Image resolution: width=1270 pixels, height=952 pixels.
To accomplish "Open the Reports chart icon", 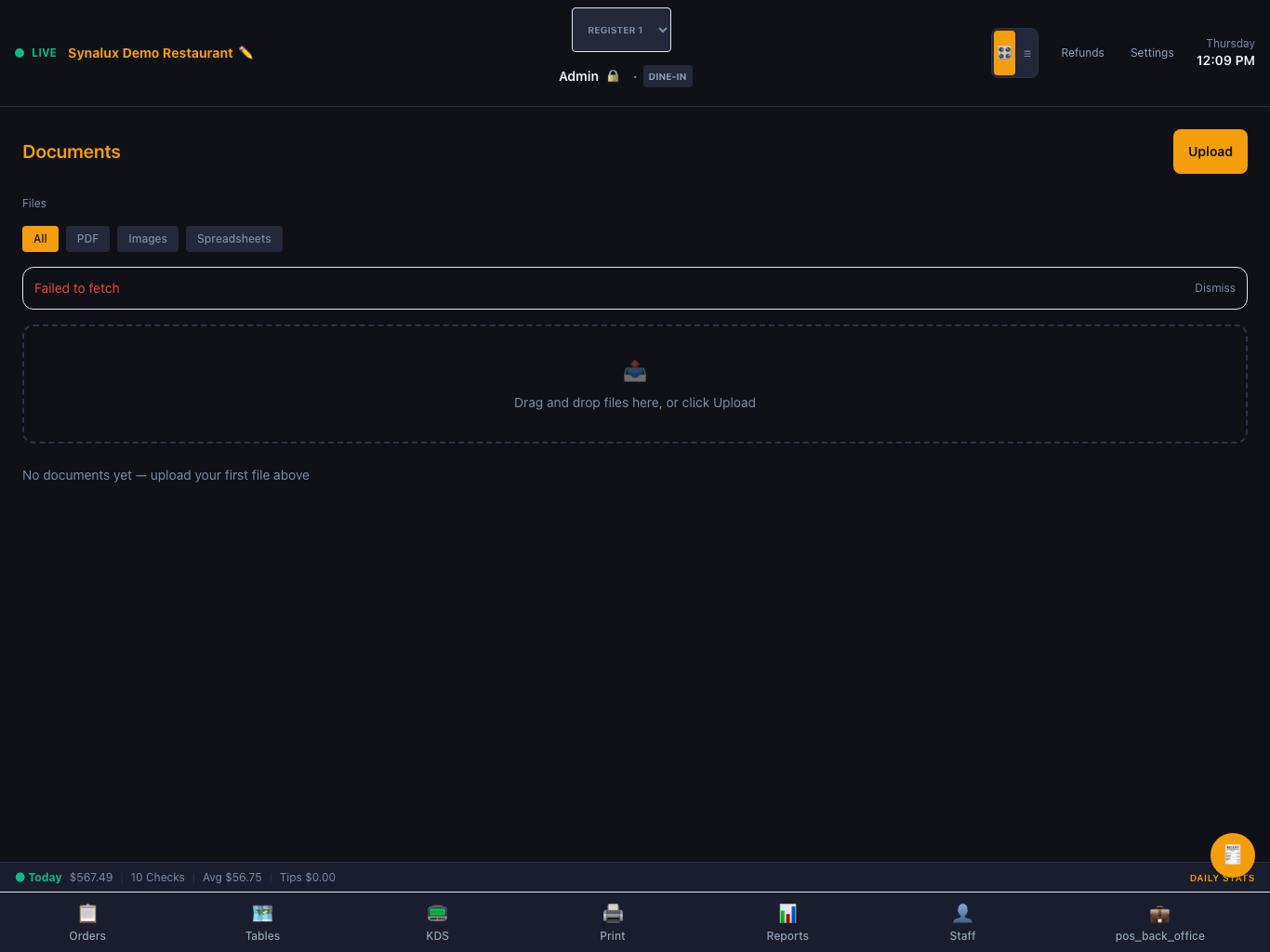I will 787,913.
